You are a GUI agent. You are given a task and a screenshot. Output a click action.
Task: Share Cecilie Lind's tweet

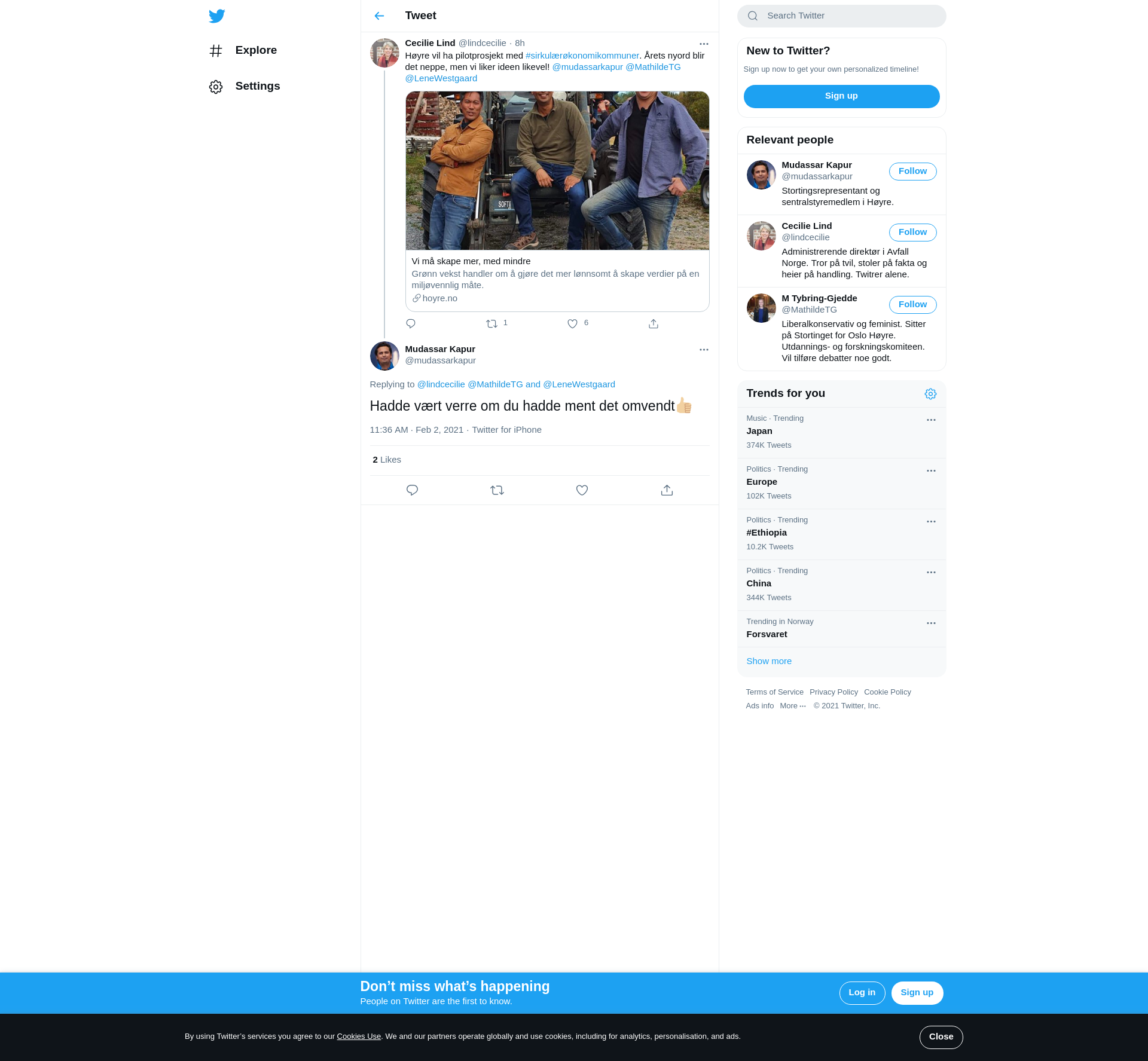click(x=654, y=323)
